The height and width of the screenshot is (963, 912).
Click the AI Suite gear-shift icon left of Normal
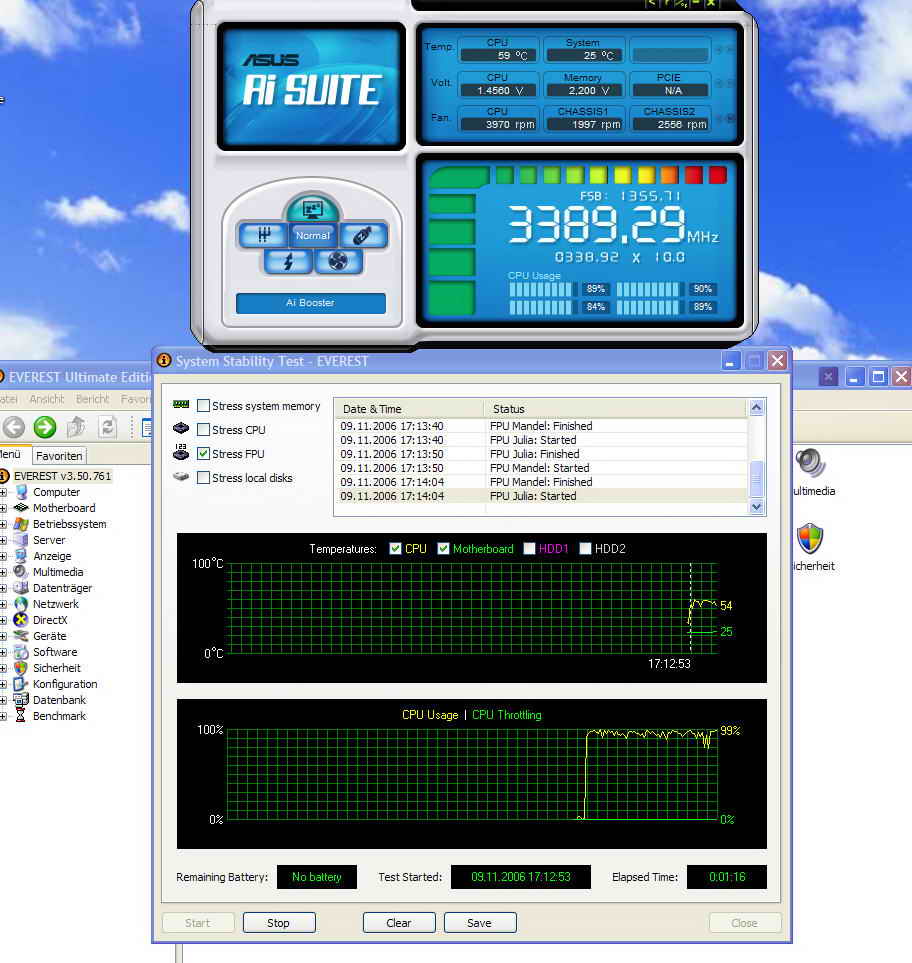pyautogui.click(x=264, y=235)
